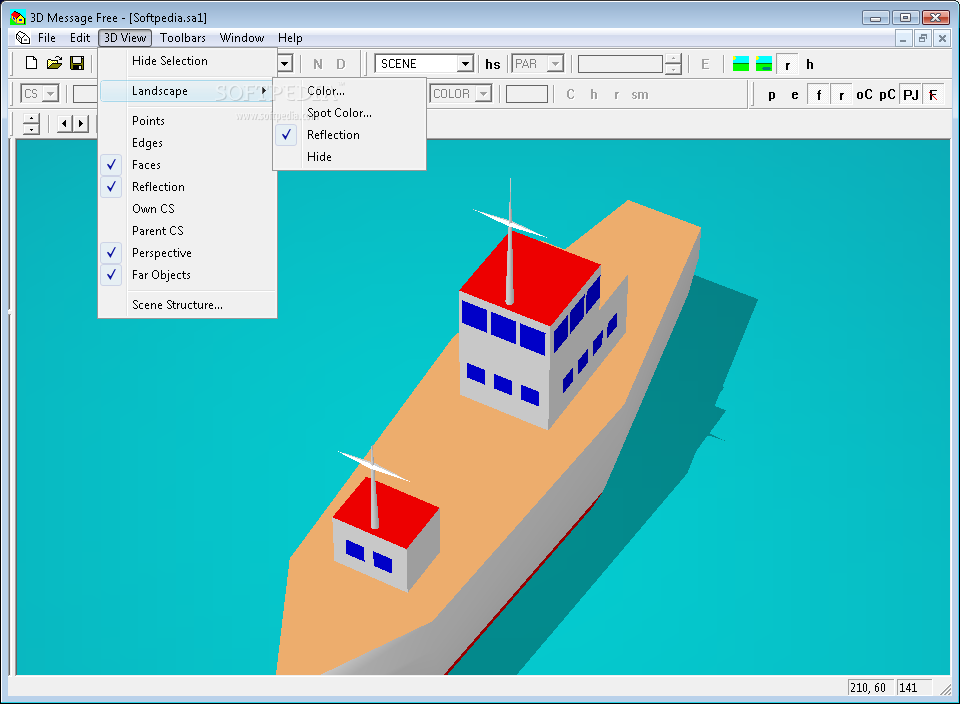Image resolution: width=960 pixels, height=704 pixels.
Task: Open the PAR dropdown
Action: (x=555, y=64)
